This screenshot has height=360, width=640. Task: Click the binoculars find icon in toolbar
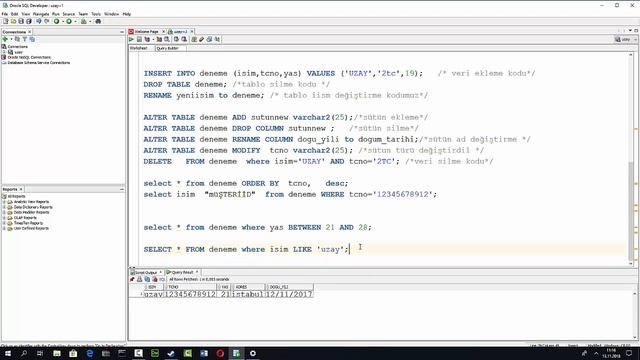[98, 21]
